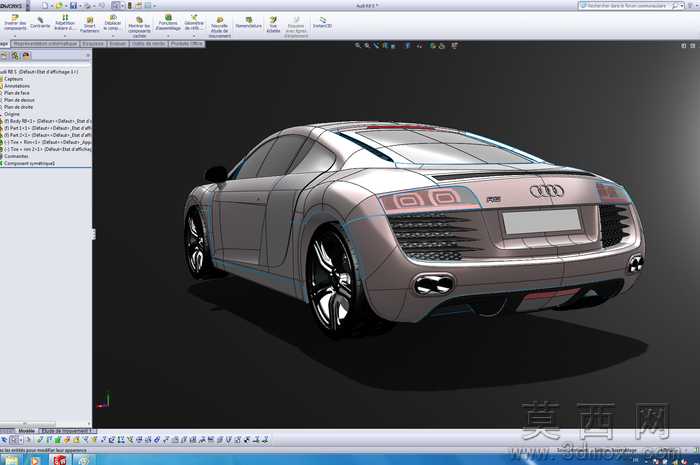Activate Déplacer le composant tool
Viewport: 700px width, 465px height.
[112, 23]
